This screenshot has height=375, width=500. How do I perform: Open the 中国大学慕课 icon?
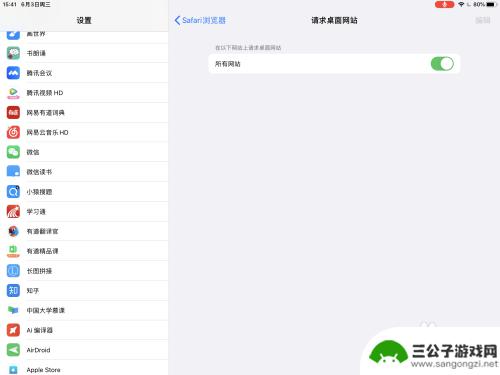(x=13, y=310)
